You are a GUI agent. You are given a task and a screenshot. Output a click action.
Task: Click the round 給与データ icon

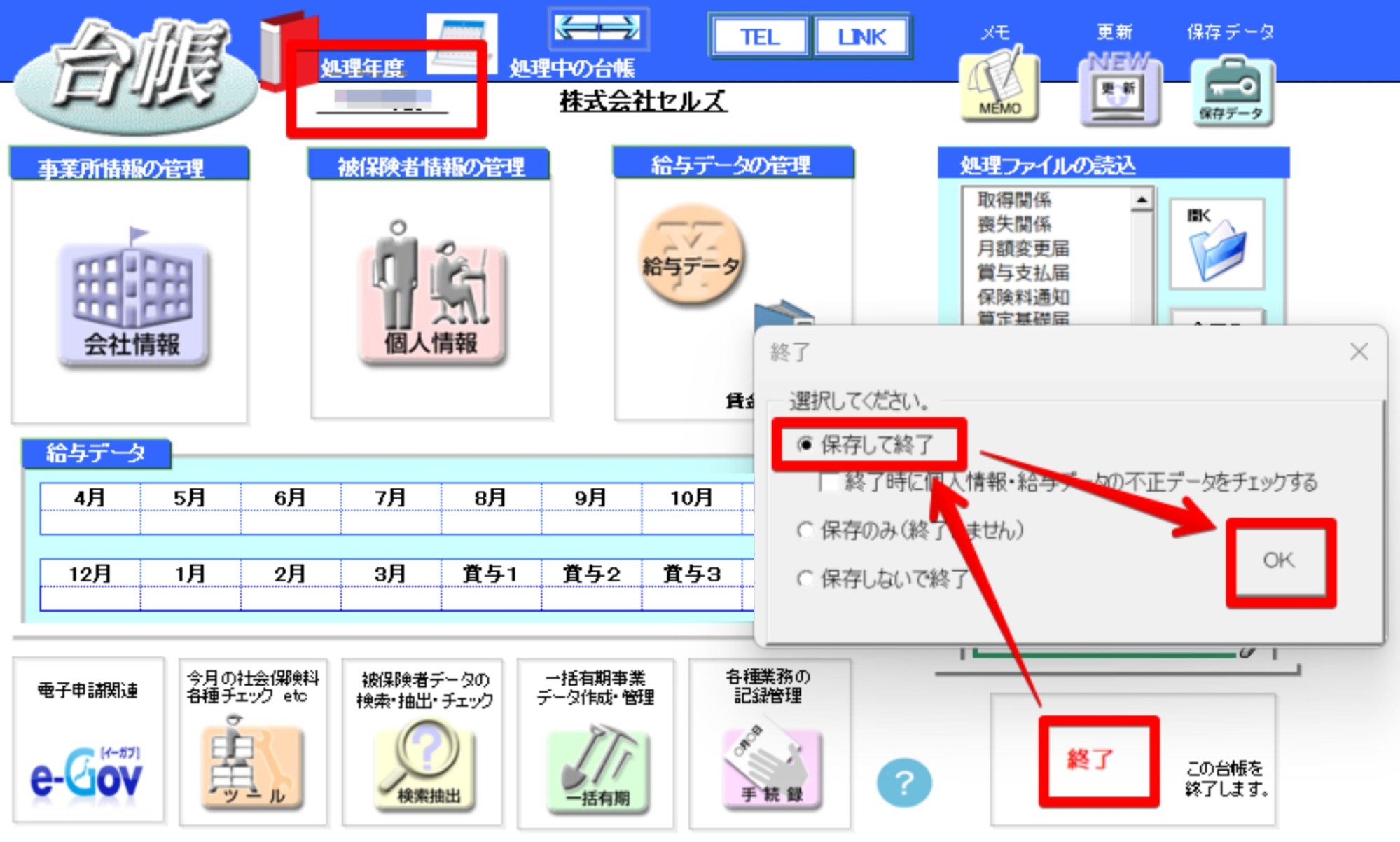[x=691, y=255]
